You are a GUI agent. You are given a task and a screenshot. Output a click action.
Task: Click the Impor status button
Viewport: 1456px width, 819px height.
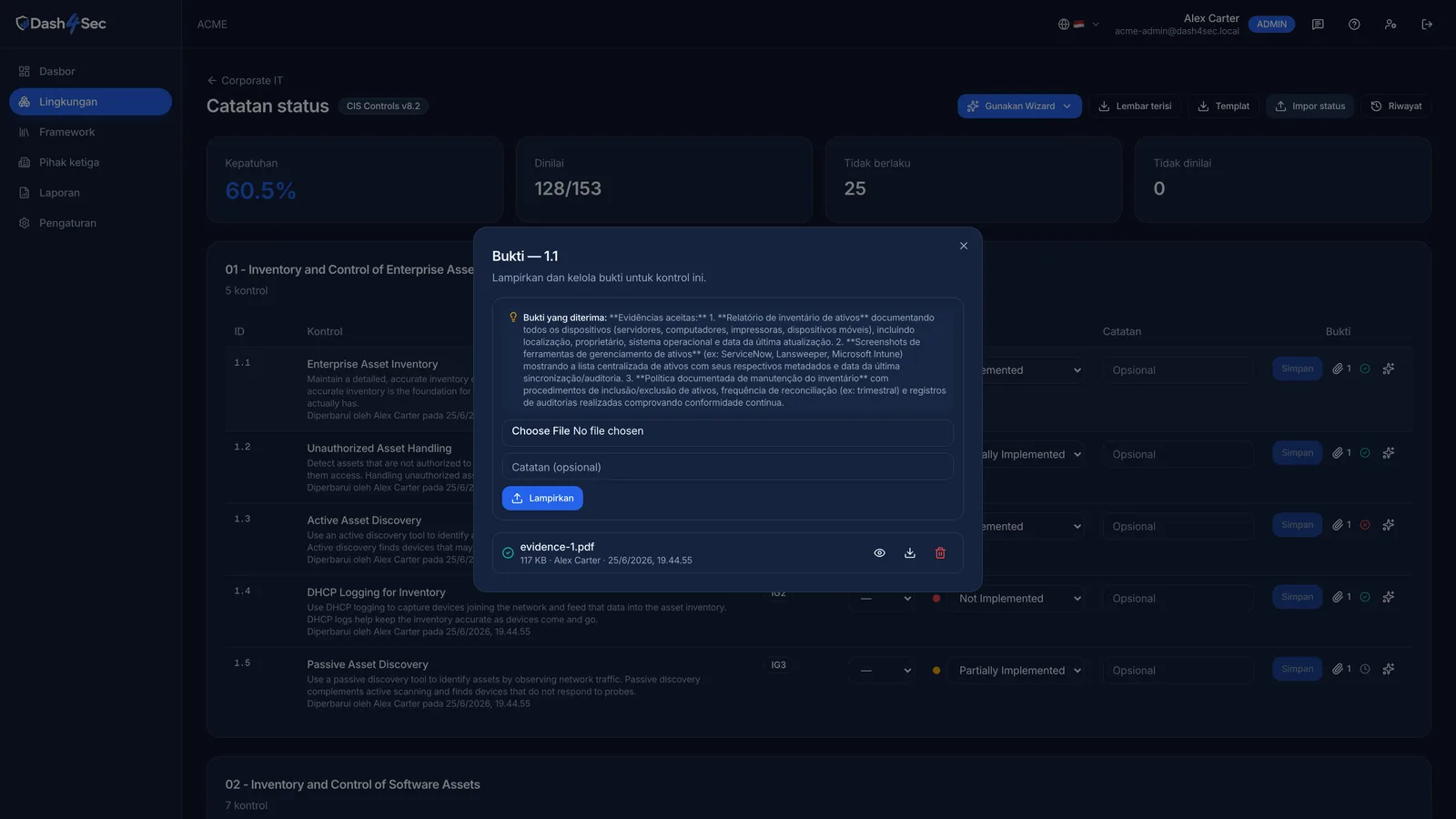[1310, 106]
